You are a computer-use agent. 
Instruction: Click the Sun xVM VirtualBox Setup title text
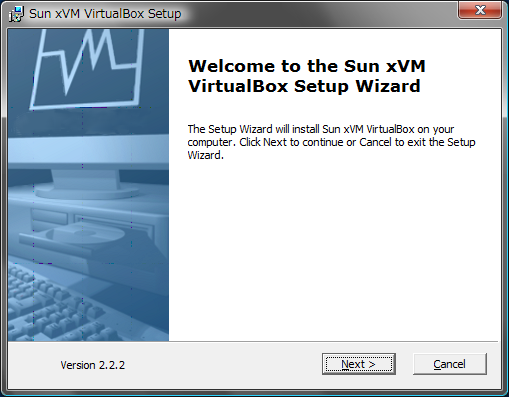click(105, 14)
